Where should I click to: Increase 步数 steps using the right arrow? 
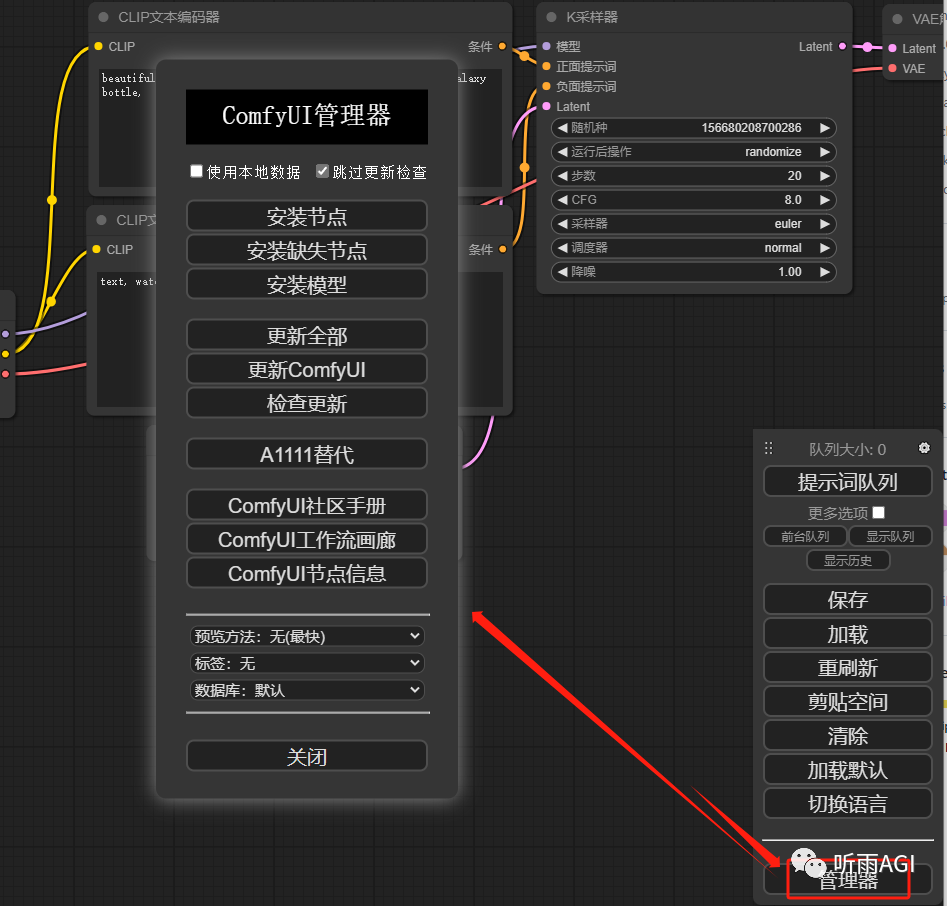pyautogui.click(x=825, y=176)
